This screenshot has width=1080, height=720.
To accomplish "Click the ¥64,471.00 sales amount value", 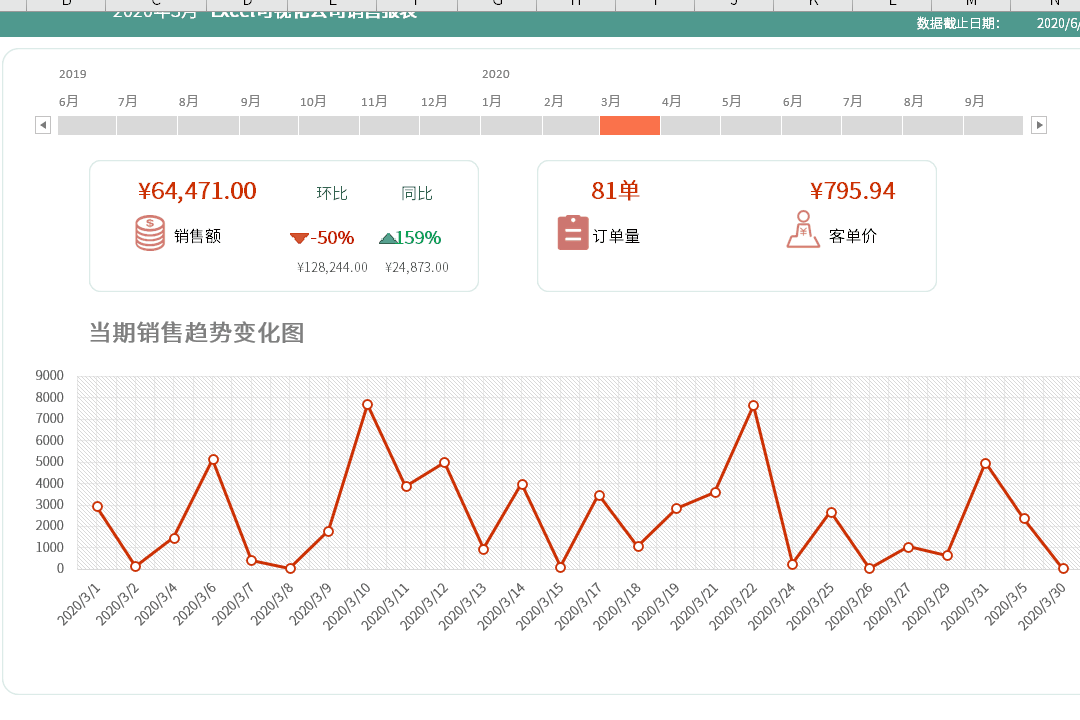I will (197, 191).
